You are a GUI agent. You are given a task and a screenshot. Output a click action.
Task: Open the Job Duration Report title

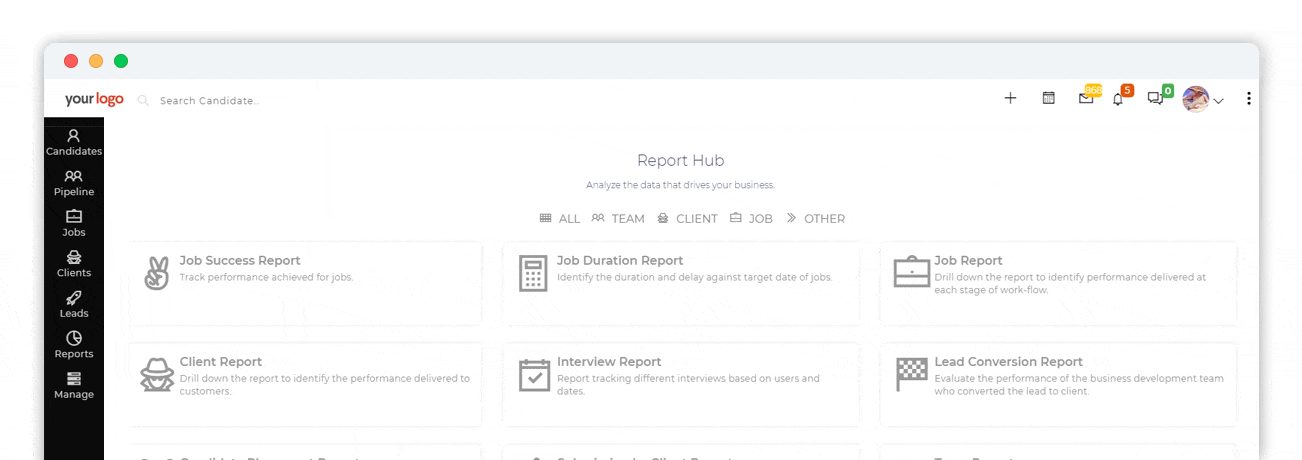(x=620, y=260)
